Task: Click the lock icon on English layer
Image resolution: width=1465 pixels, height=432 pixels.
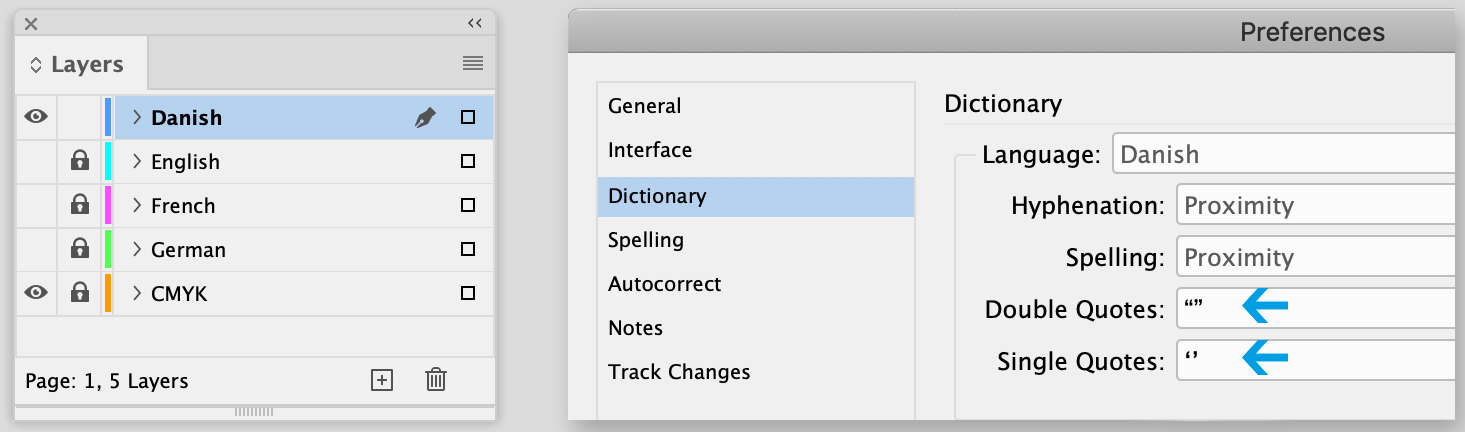Action: click(x=80, y=162)
